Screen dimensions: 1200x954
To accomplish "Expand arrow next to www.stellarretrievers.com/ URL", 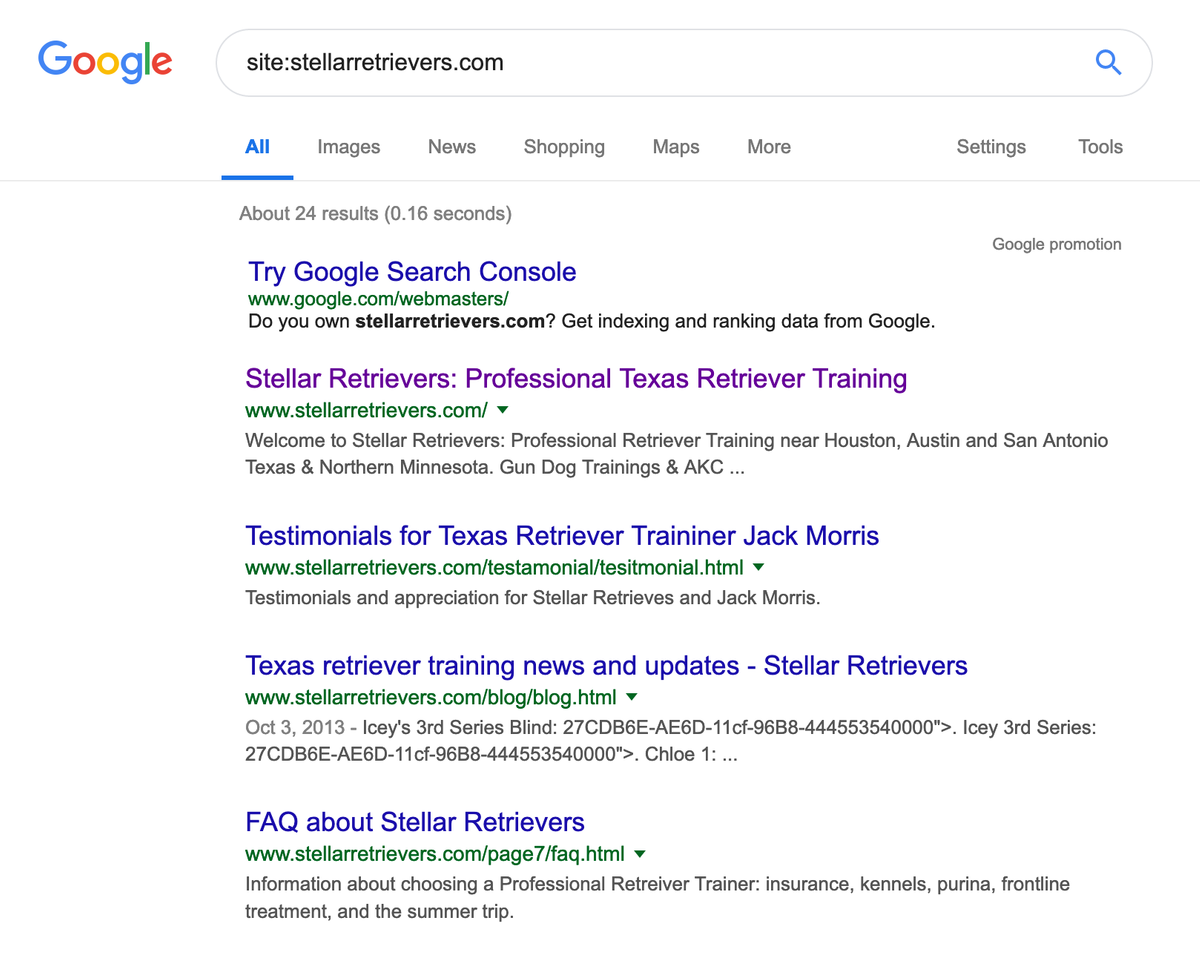I will (x=503, y=410).
